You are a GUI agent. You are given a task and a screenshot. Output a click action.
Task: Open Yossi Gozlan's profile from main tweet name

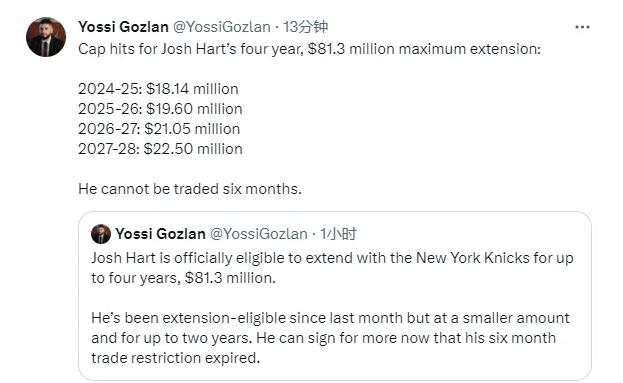tap(124, 27)
